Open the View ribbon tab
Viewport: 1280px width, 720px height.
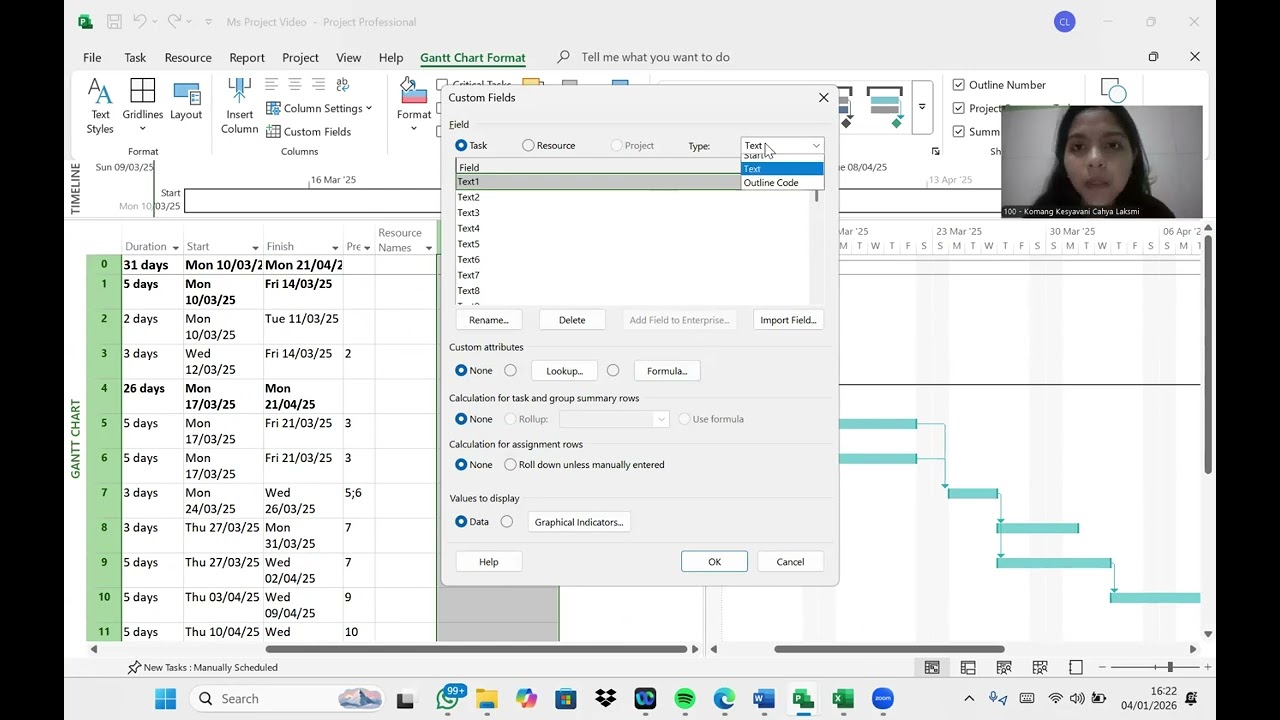(x=349, y=58)
